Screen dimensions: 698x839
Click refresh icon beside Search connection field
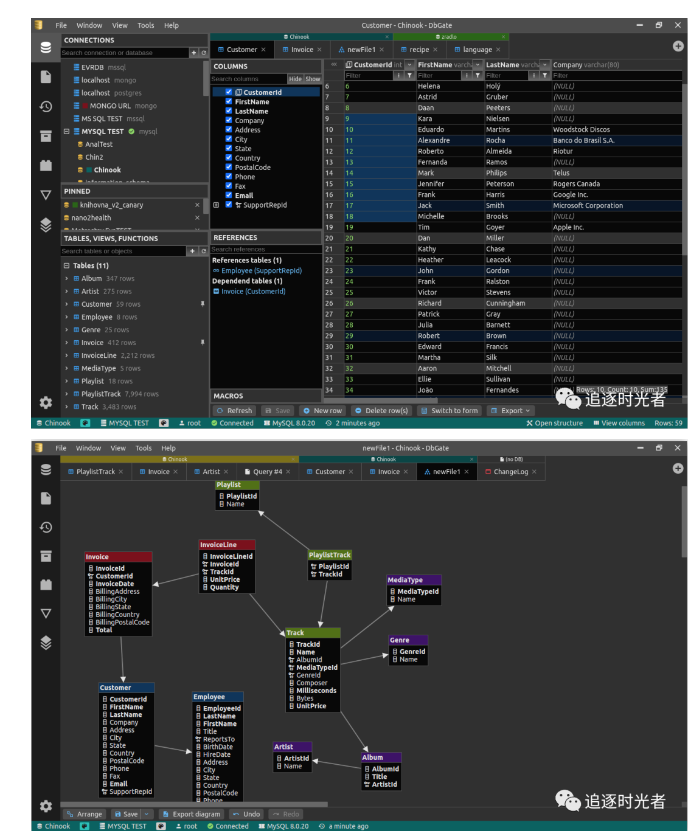point(203,52)
